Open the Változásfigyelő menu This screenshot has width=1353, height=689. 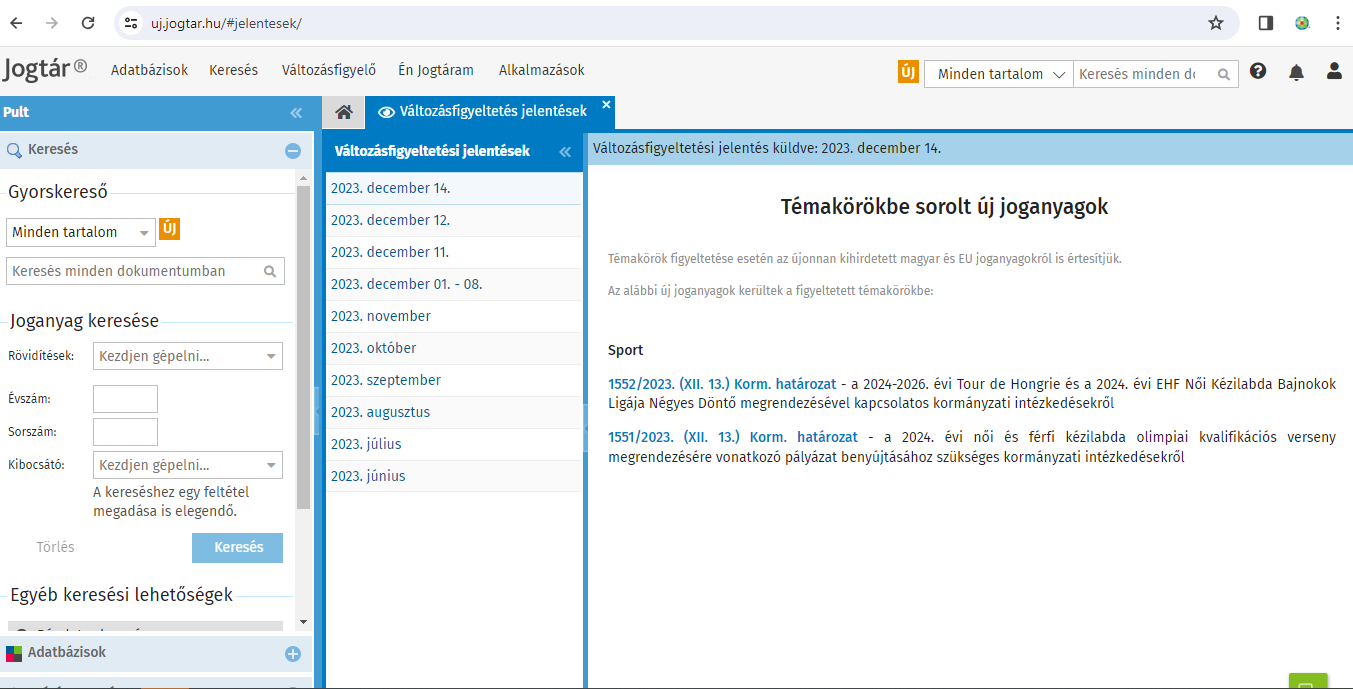(328, 70)
